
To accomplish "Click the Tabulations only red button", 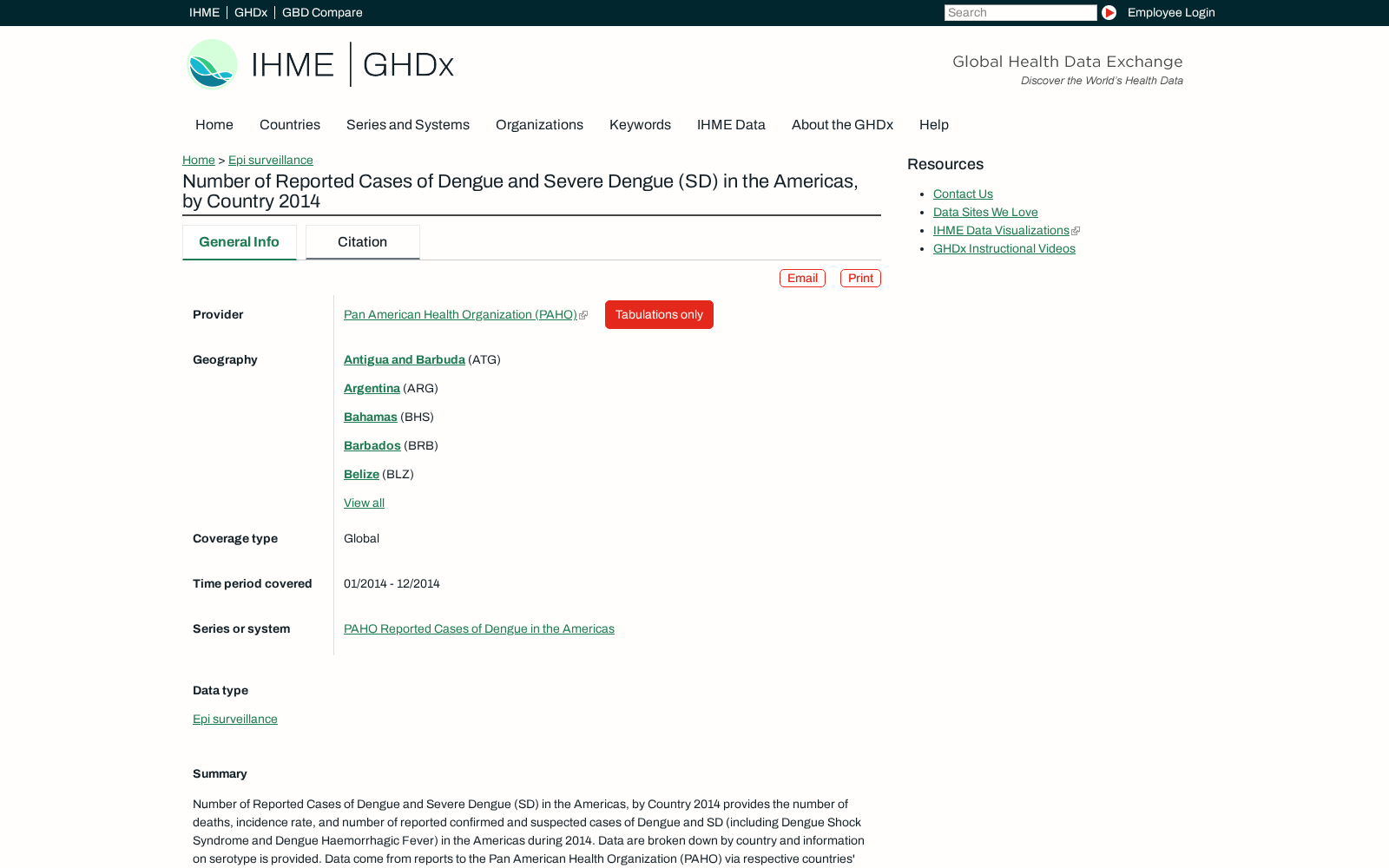I will (659, 314).
